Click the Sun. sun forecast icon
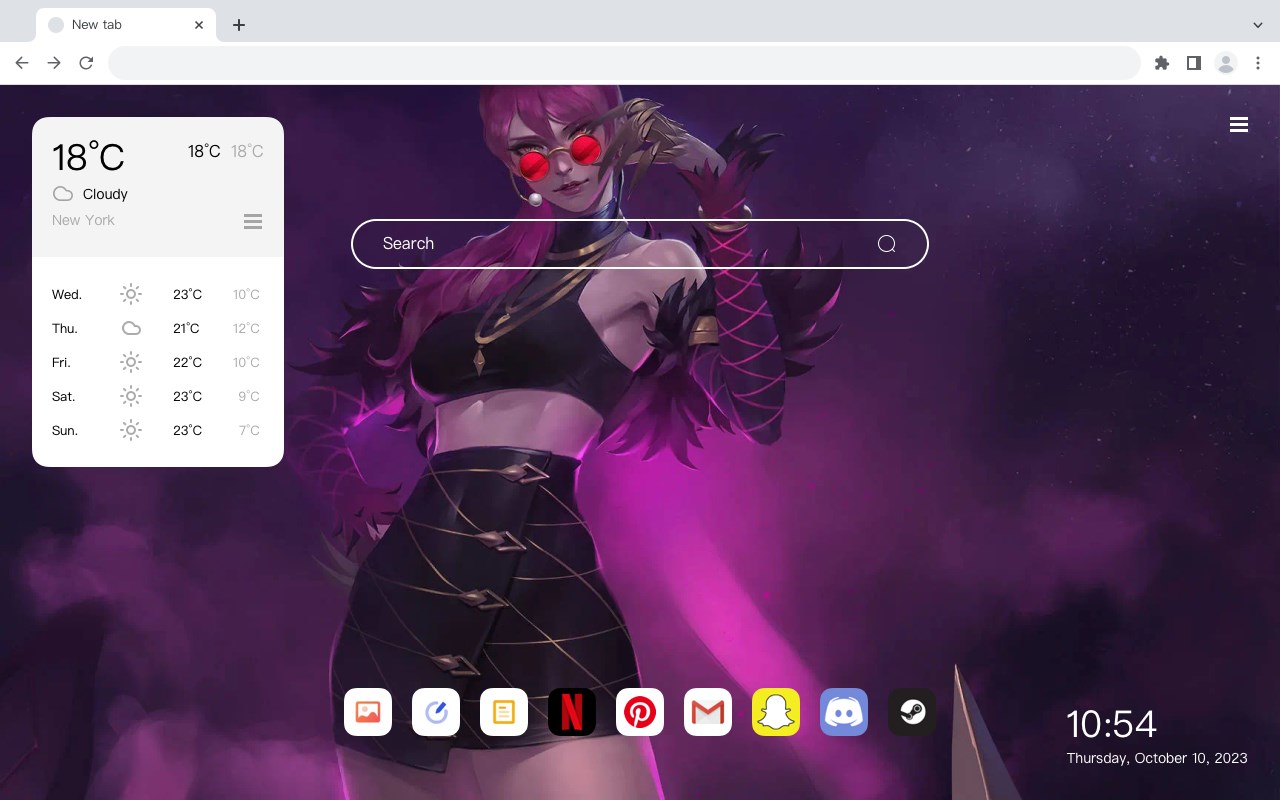This screenshot has height=800, width=1280. coord(131,430)
